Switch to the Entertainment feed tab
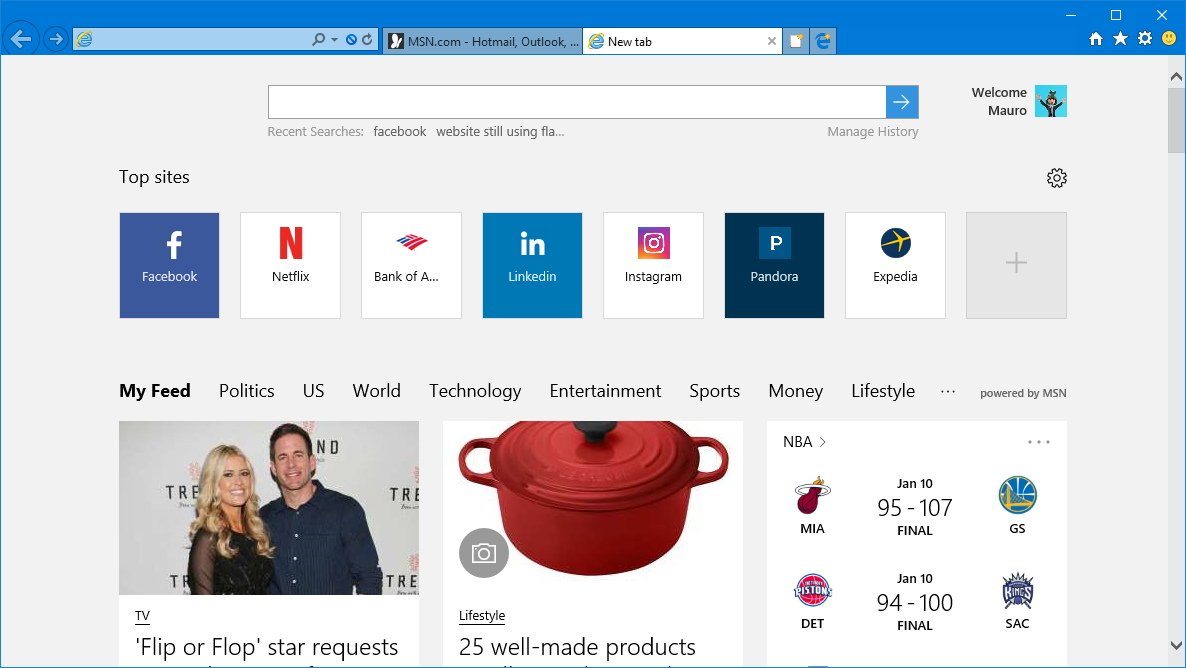Viewport: 1186px width, 668px height. 605,391
